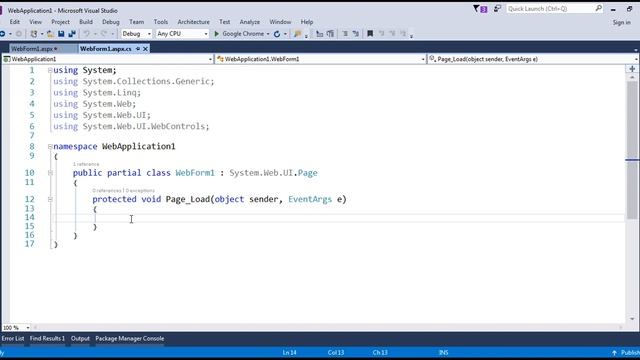Open the Build menu
This screenshot has width=640, height=360.
click(x=86, y=22)
